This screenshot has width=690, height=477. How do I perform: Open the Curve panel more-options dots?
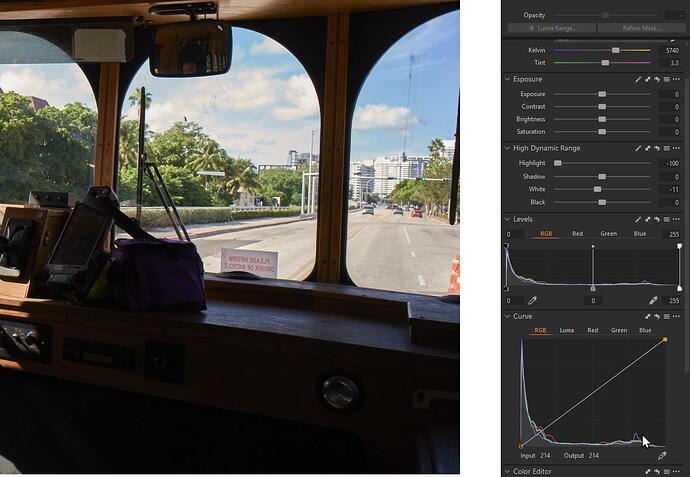(x=676, y=316)
